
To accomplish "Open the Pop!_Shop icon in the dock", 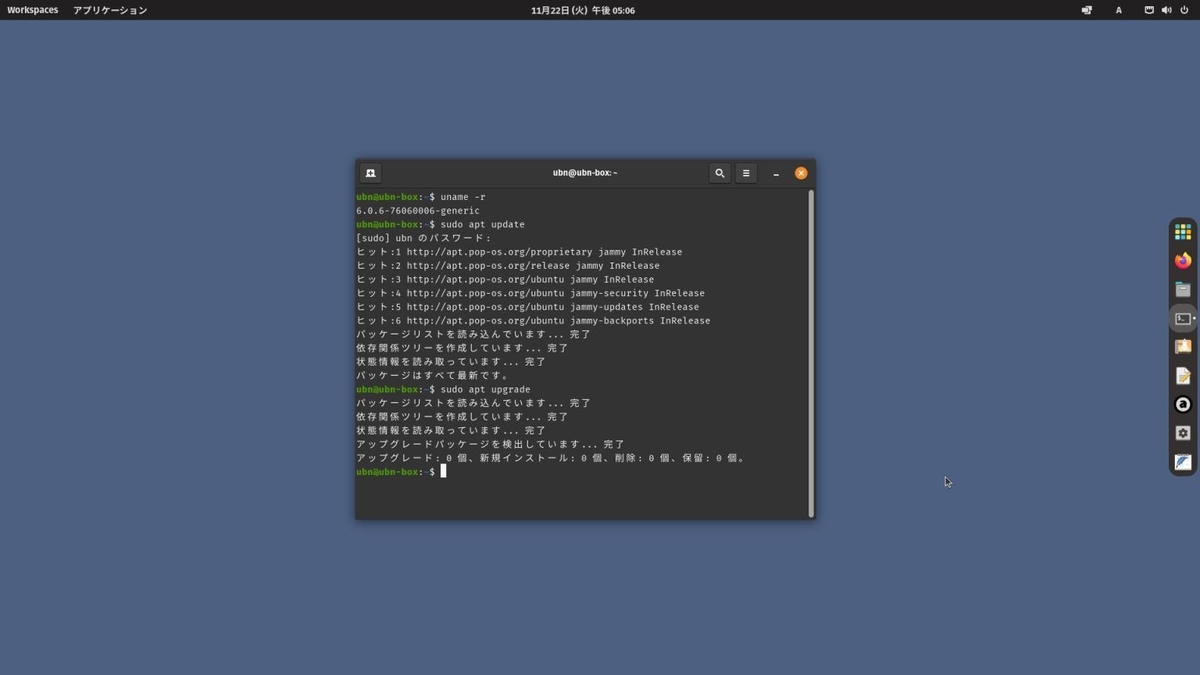I will [x=1183, y=347].
